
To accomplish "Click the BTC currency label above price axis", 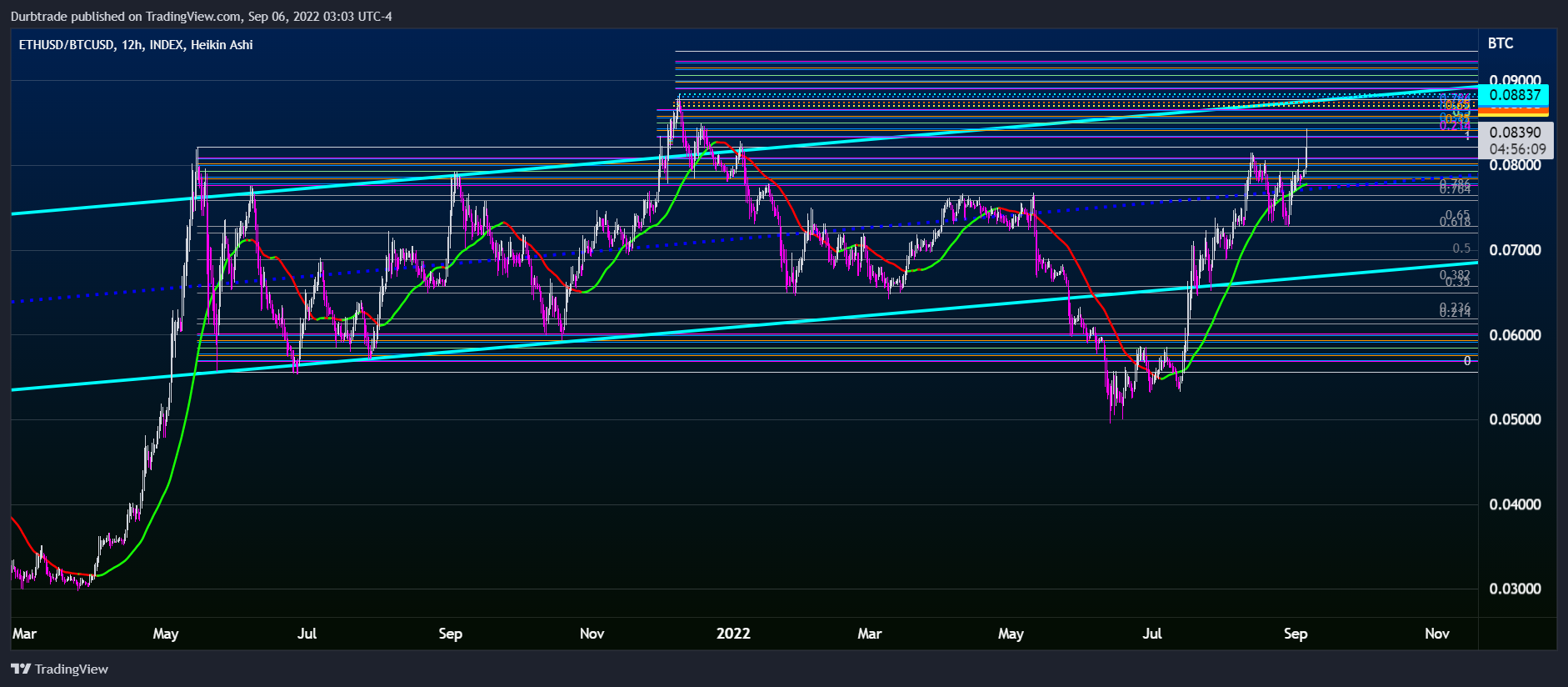I will click(1501, 43).
